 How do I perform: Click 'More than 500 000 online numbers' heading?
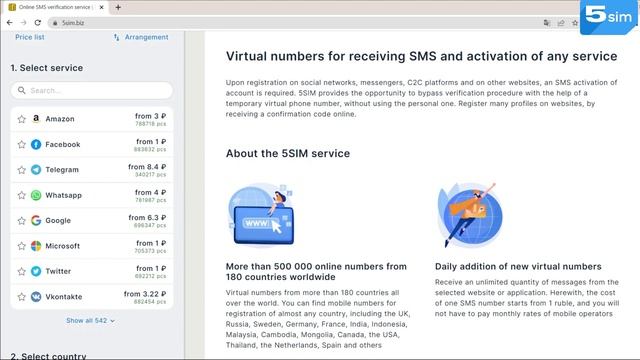(316, 272)
